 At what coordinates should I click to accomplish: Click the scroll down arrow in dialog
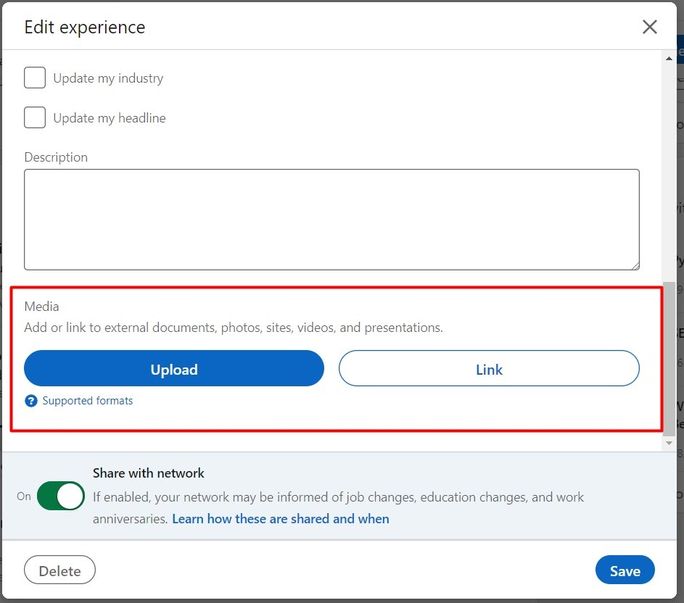click(671, 443)
